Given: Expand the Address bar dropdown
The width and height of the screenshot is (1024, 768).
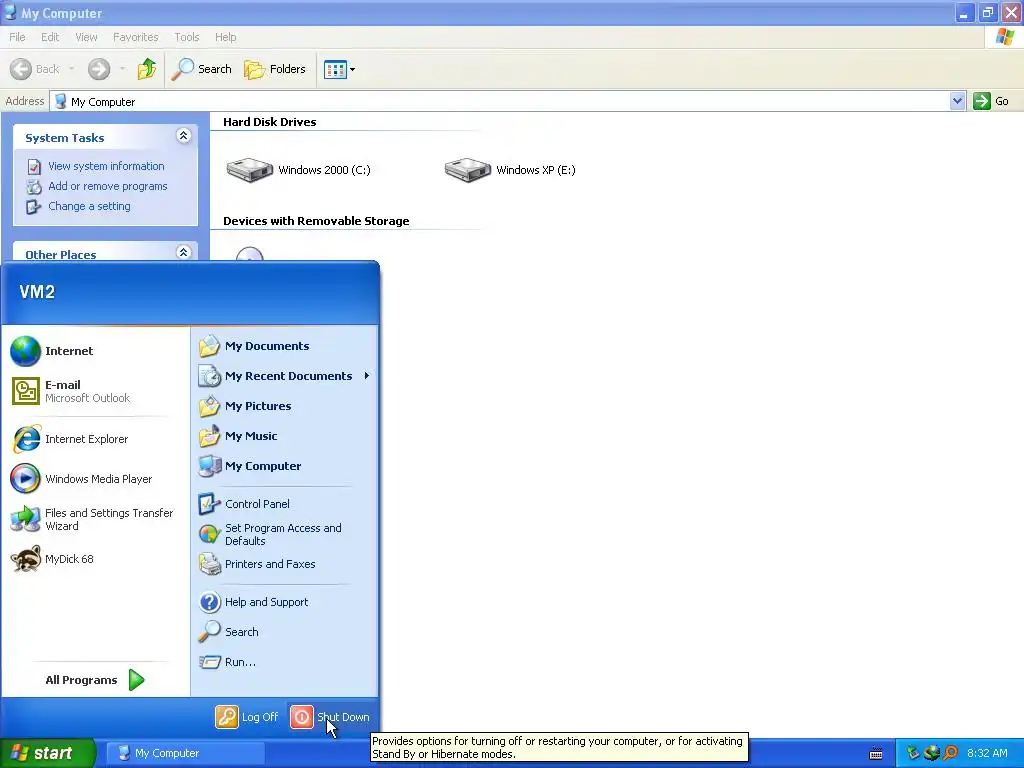Looking at the screenshot, I should 957,101.
